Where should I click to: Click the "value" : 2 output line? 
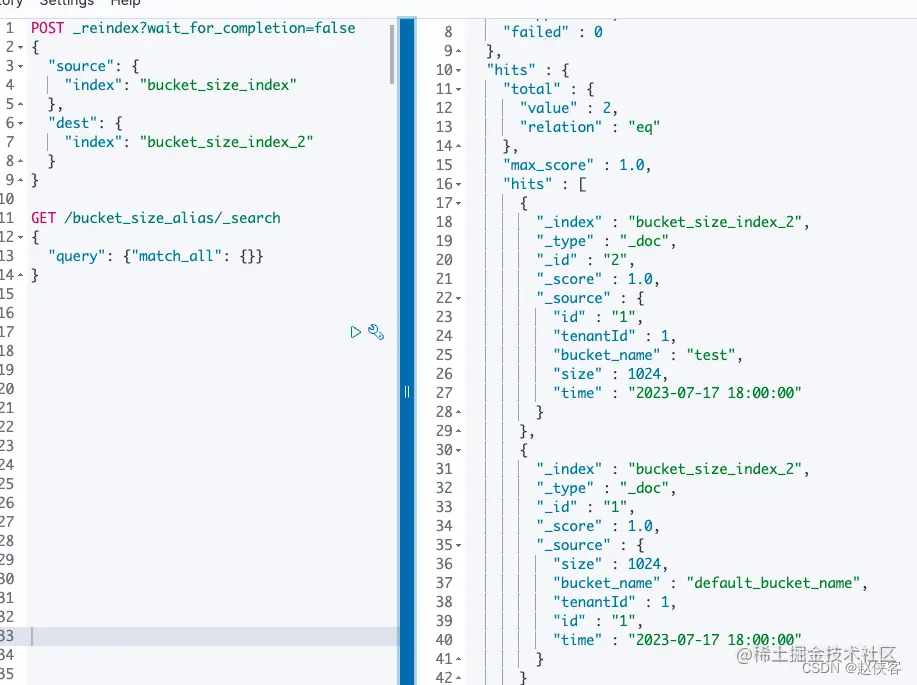[x=568, y=108]
